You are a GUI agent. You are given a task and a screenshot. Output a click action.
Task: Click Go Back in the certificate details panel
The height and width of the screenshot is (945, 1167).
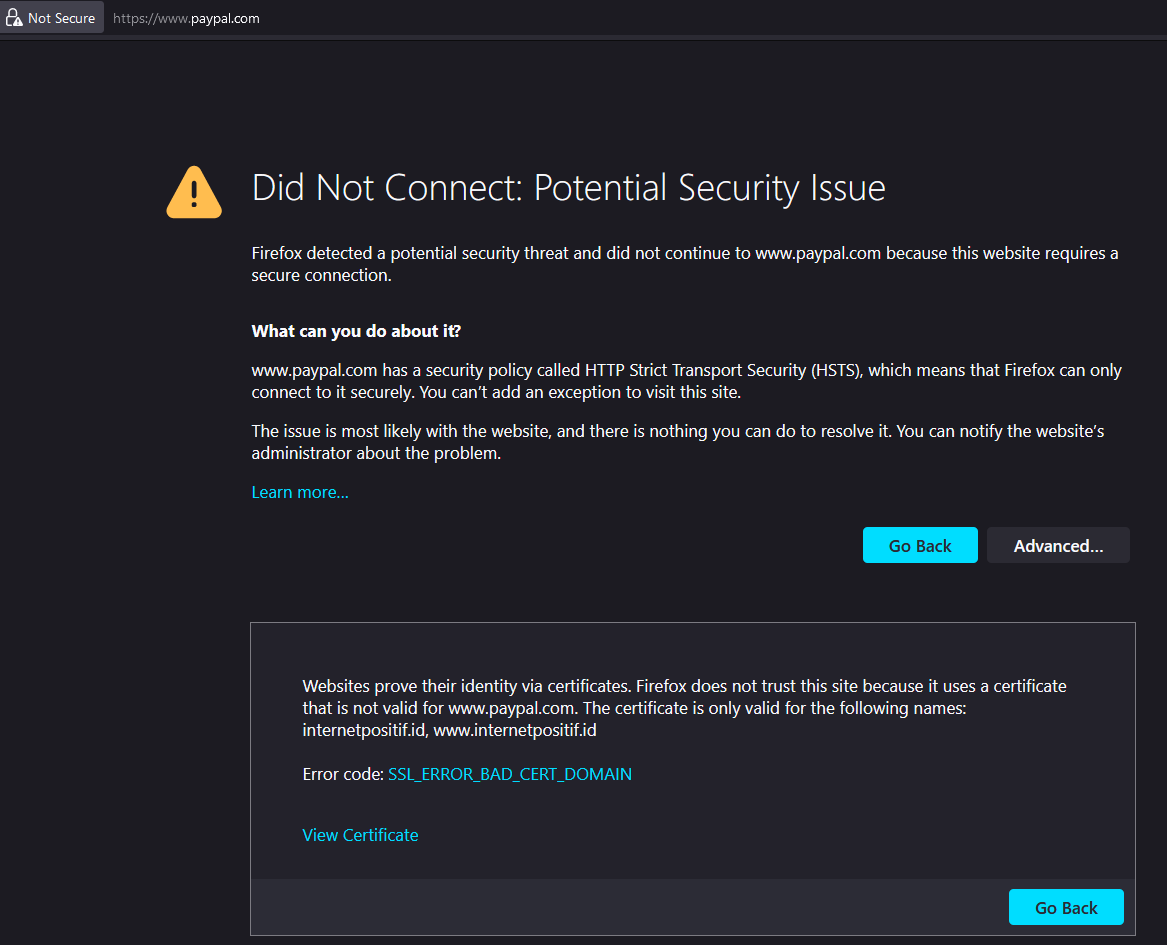[x=1066, y=908]
